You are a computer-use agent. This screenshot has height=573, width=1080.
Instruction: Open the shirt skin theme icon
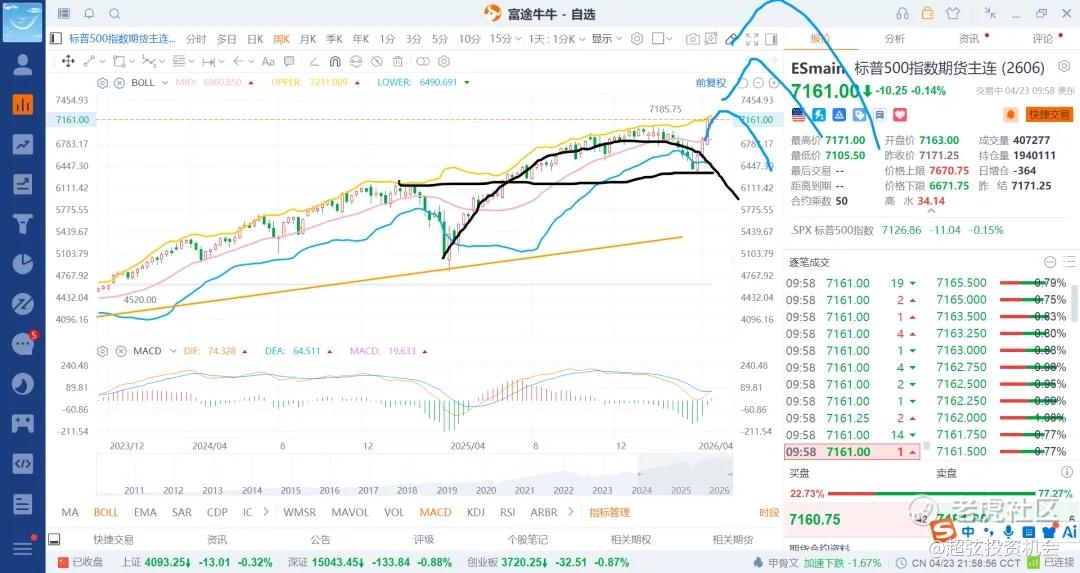point(953,14)
